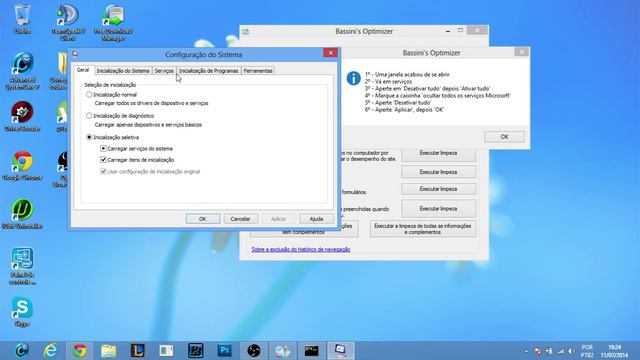Open Advanced SystemCare from the taskbar
The image size is (640, 360).
pyautogui.click(x=21, y=351)
